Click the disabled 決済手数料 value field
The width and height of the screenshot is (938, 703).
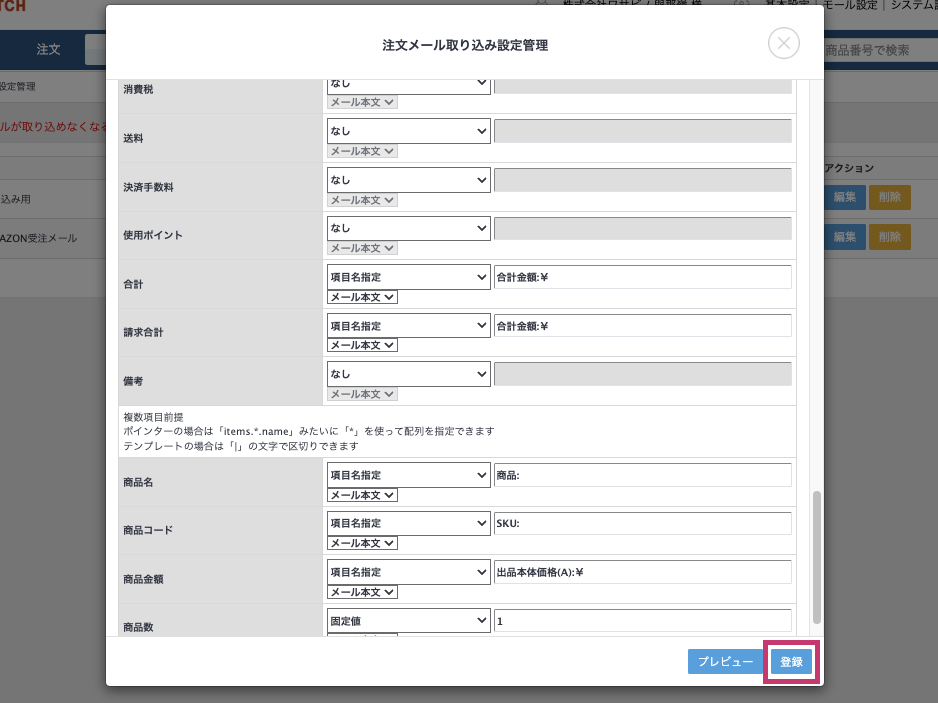coord(642,180)
